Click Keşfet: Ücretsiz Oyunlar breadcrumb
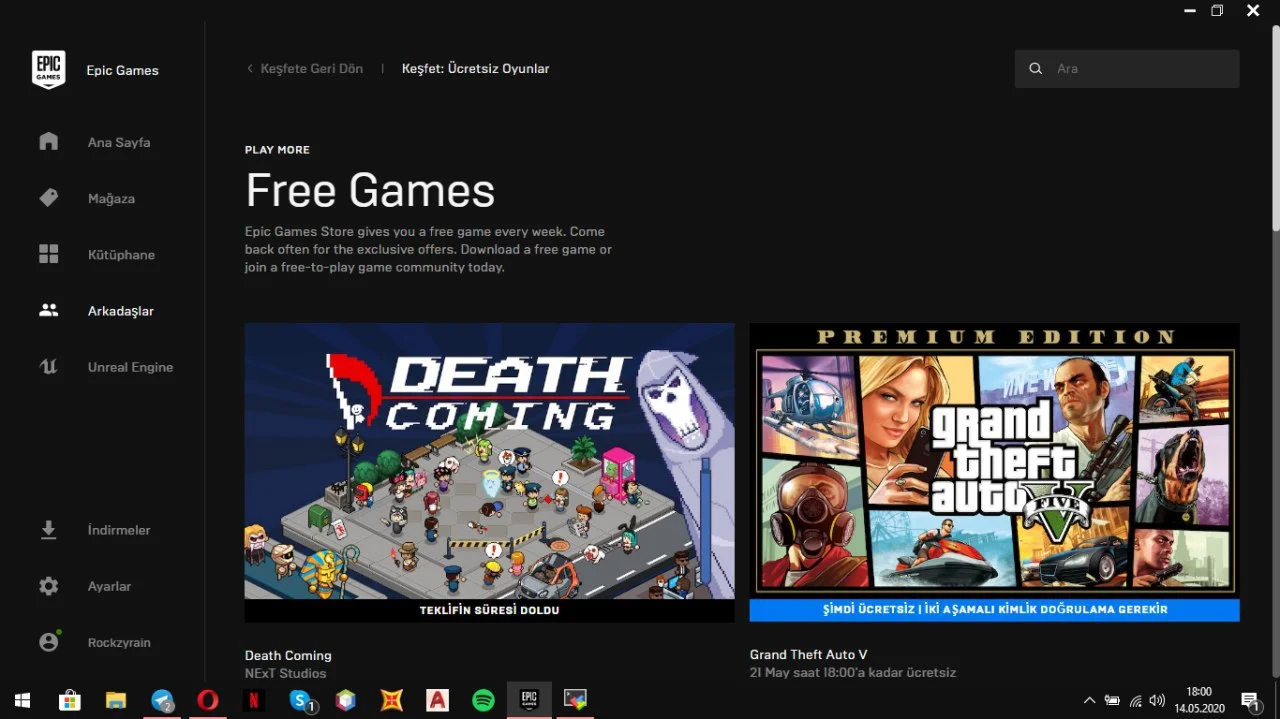Image resolution: width=1280 pixels, height=719 pixels. (475, 69)
